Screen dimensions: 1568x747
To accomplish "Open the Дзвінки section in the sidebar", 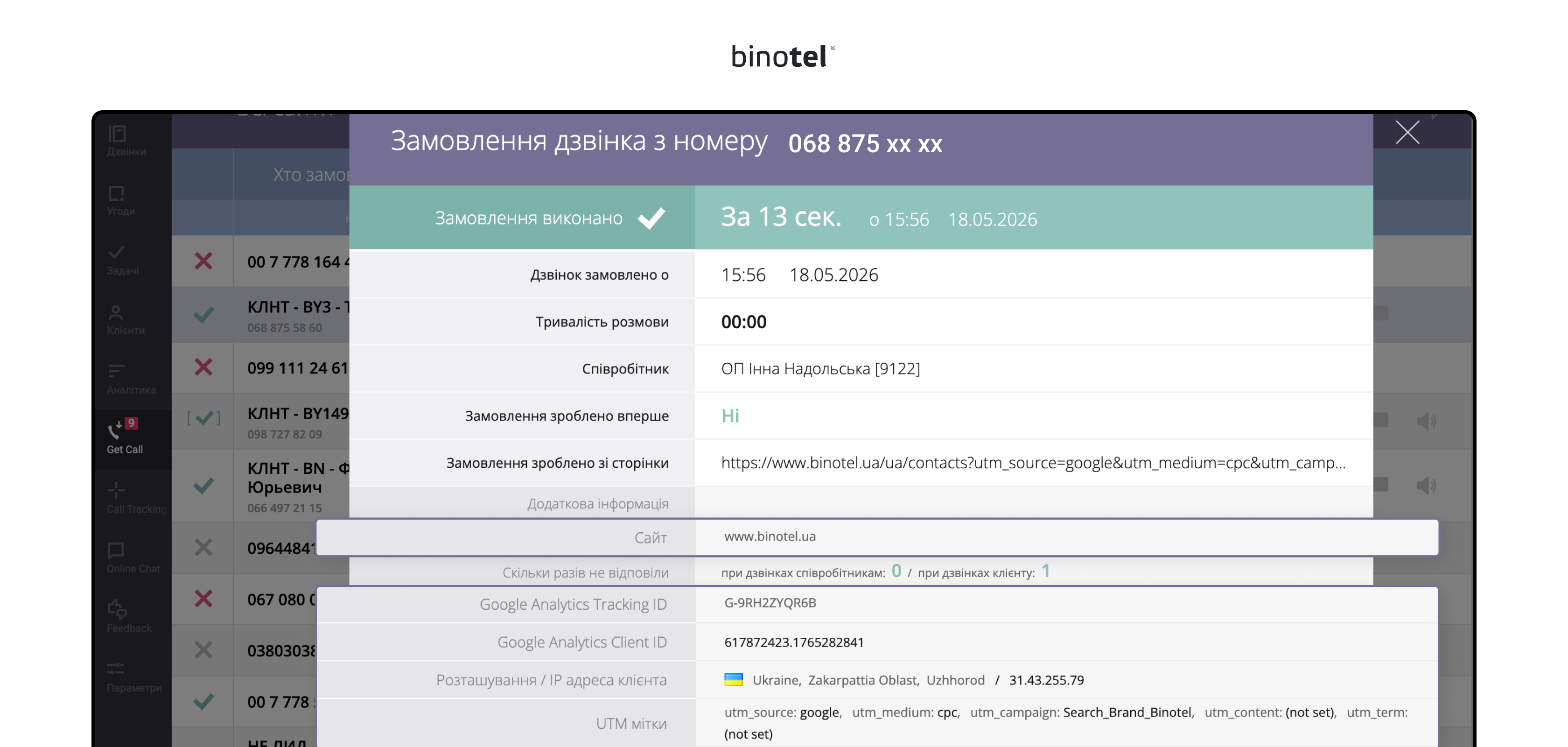I will tap(126, 141).
